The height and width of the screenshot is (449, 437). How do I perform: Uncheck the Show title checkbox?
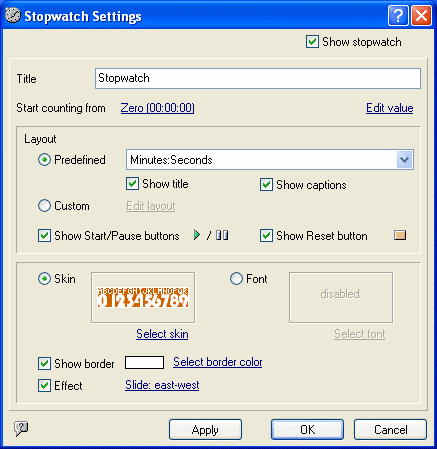point(132,184)
